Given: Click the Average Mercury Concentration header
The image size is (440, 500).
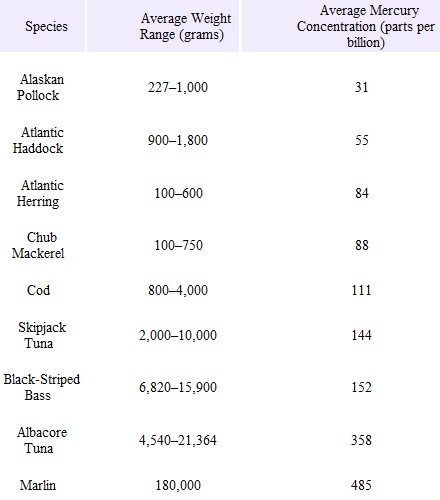Looking at the screenshot, I should pos(366,27).
